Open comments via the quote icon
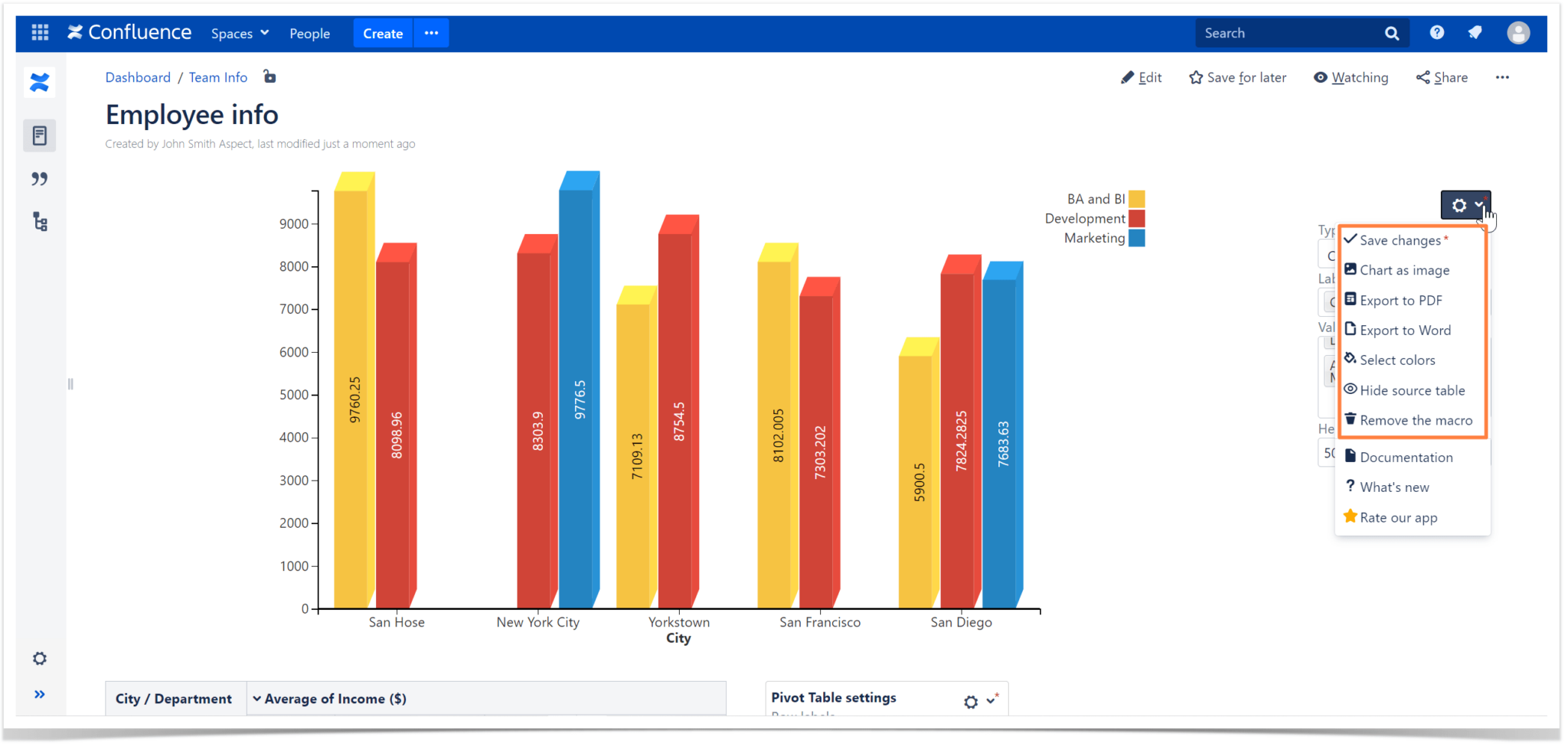 tap(39, 178)
